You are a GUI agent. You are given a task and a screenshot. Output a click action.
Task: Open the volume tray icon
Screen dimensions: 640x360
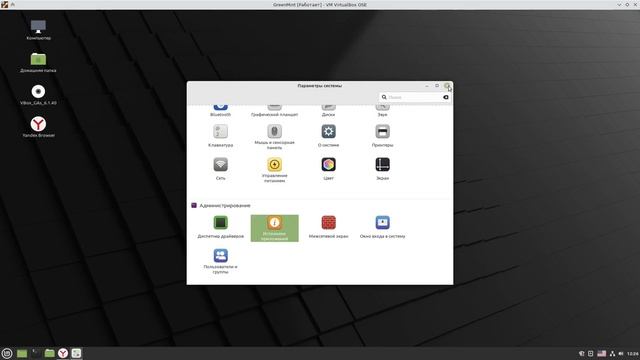(621, 353)
